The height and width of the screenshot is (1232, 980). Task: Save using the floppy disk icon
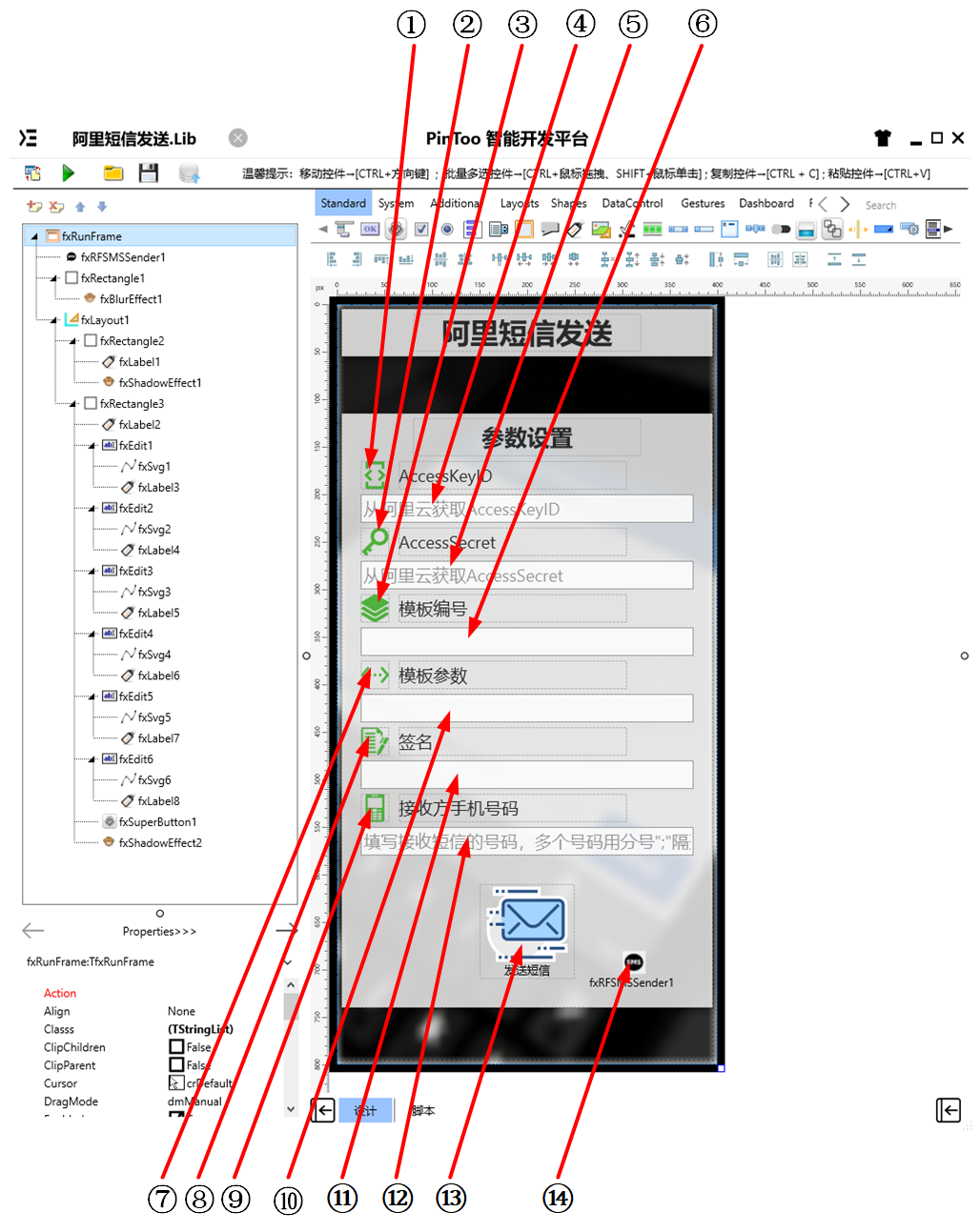point(148,172)
